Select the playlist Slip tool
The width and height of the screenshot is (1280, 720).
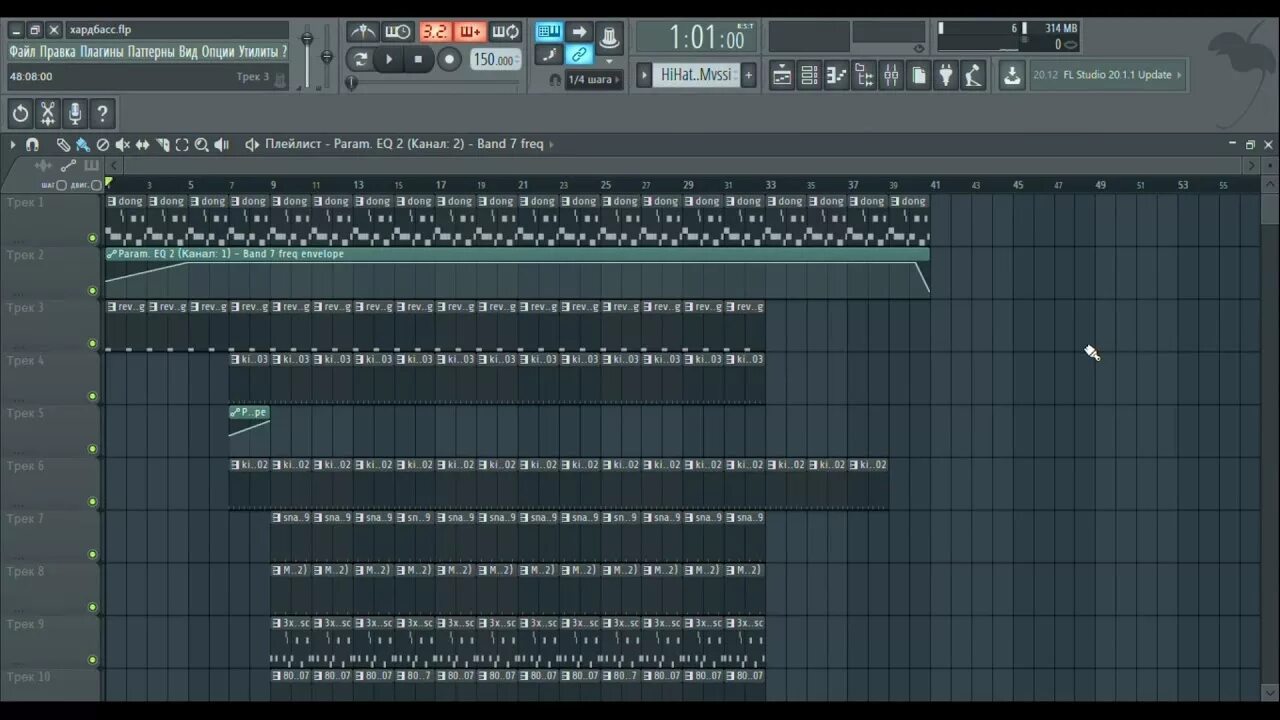[x=143, y=145]
